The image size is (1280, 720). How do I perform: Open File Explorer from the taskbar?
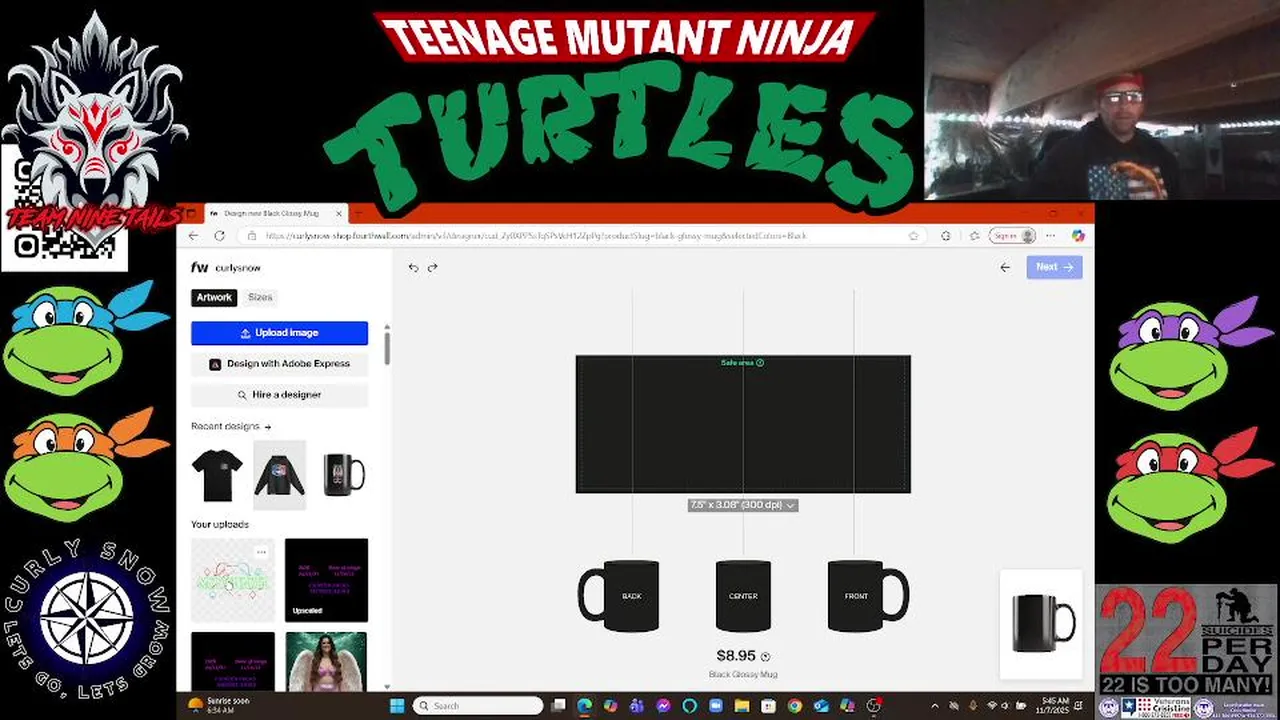[742, 706]
